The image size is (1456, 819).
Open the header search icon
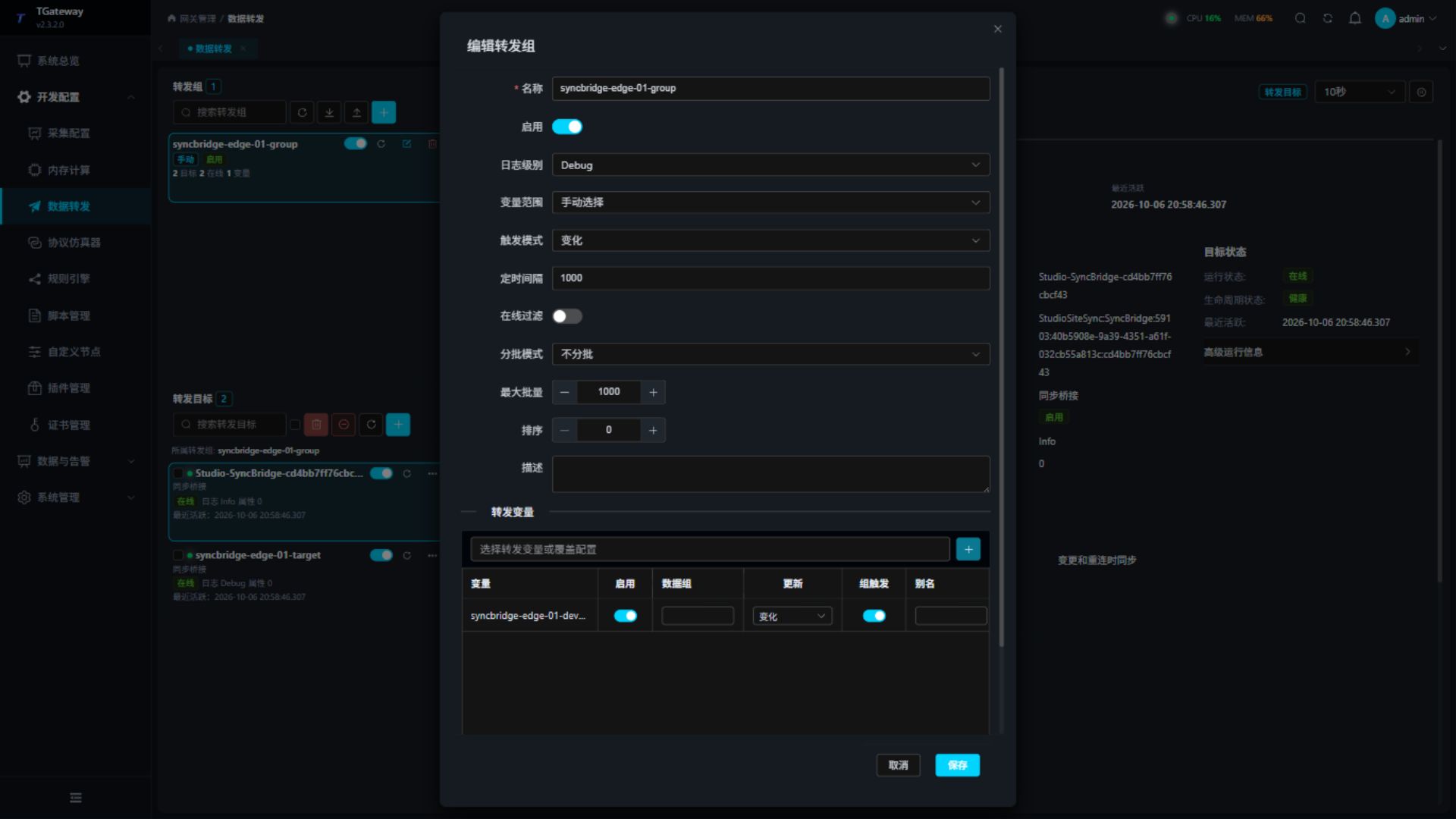pyautogui.click(x=1300, y=18)
